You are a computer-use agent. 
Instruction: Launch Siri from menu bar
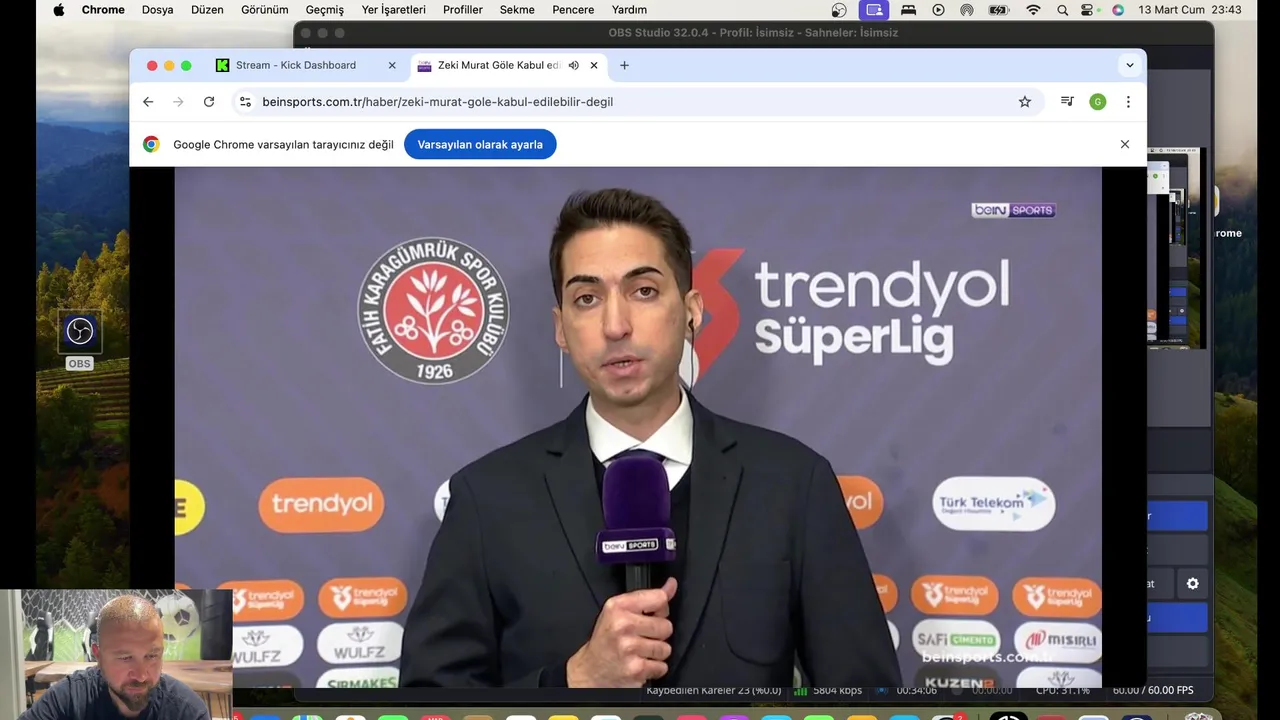(1118, 10)
